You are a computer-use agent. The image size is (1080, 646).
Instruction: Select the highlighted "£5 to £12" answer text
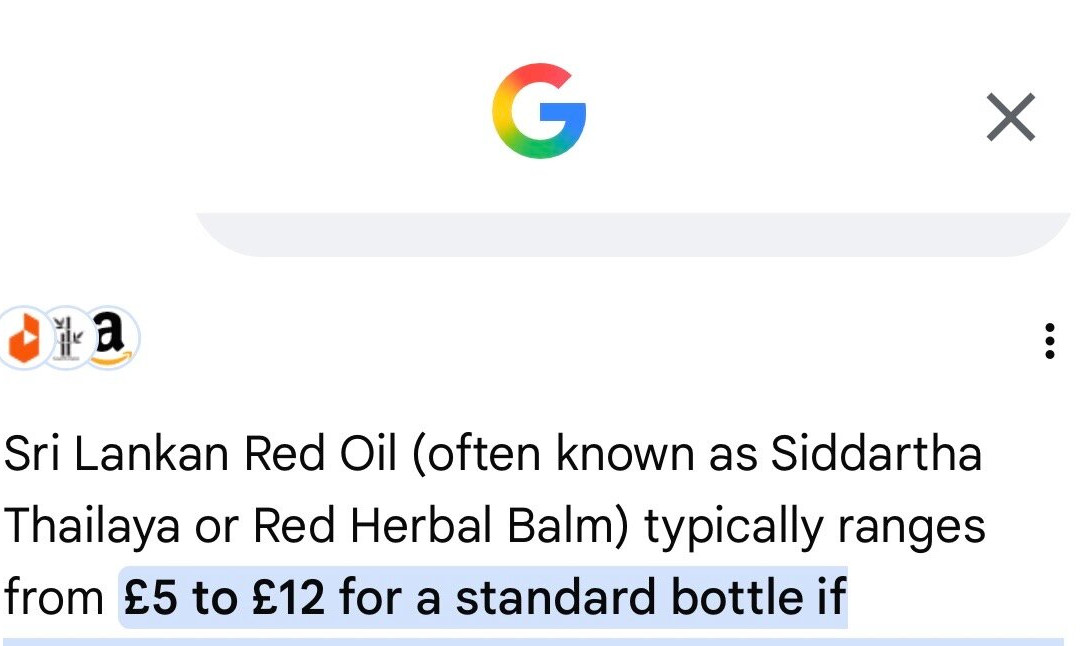223,597
